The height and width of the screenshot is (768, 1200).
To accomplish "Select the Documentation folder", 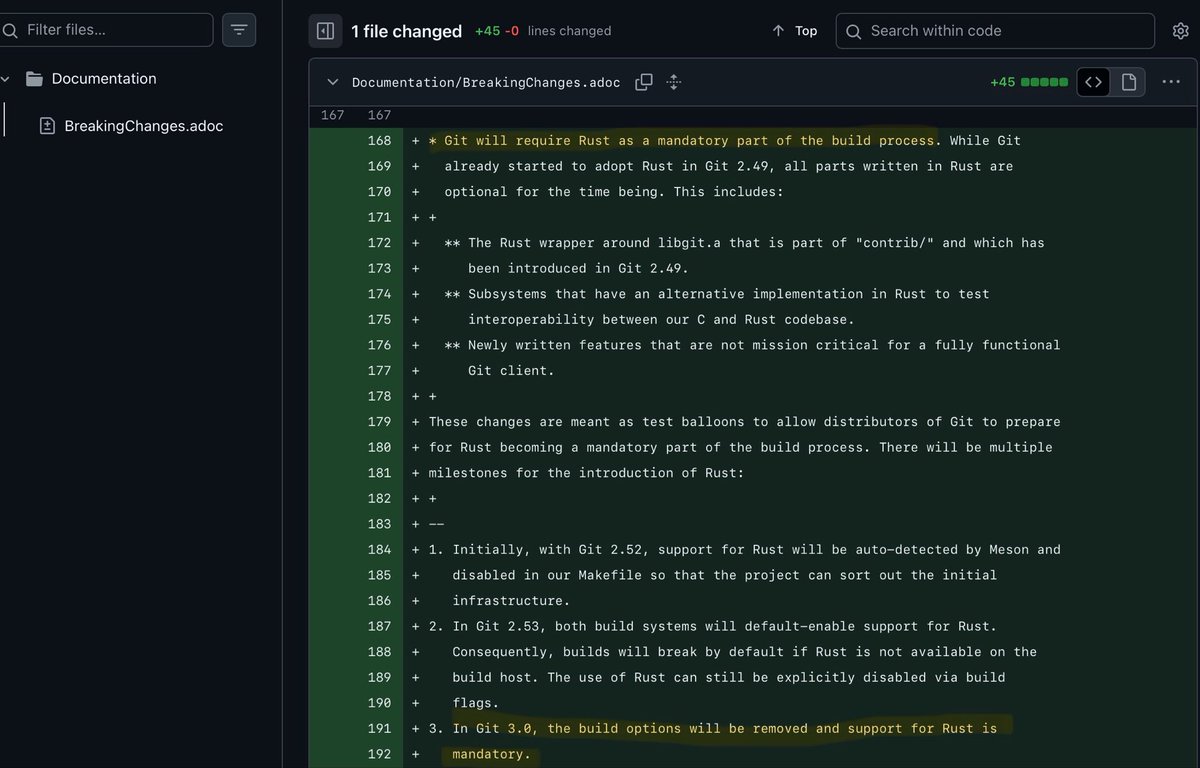I will tap(104, 79).
